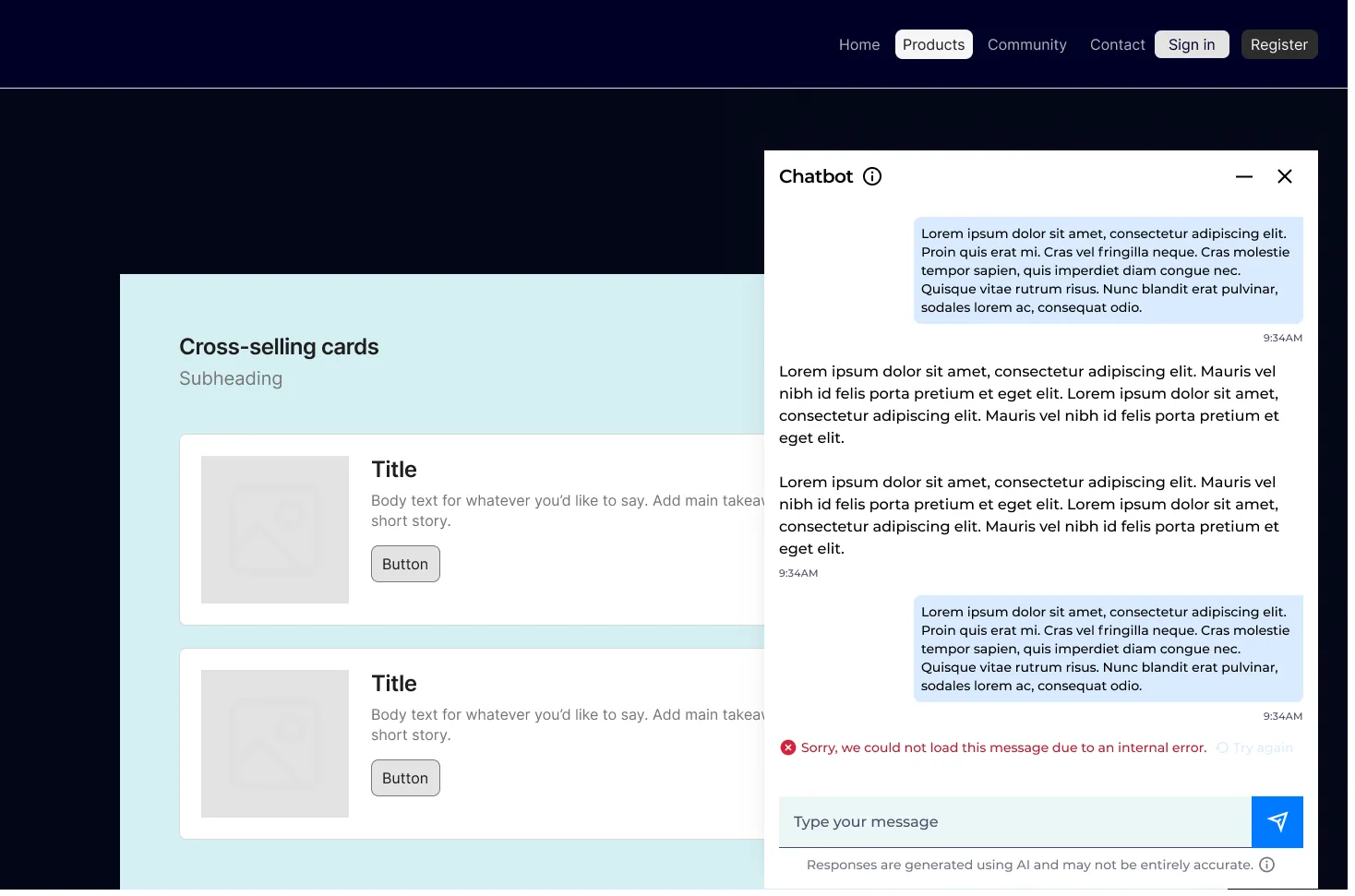Click the Sign in button

(1192, 44)
